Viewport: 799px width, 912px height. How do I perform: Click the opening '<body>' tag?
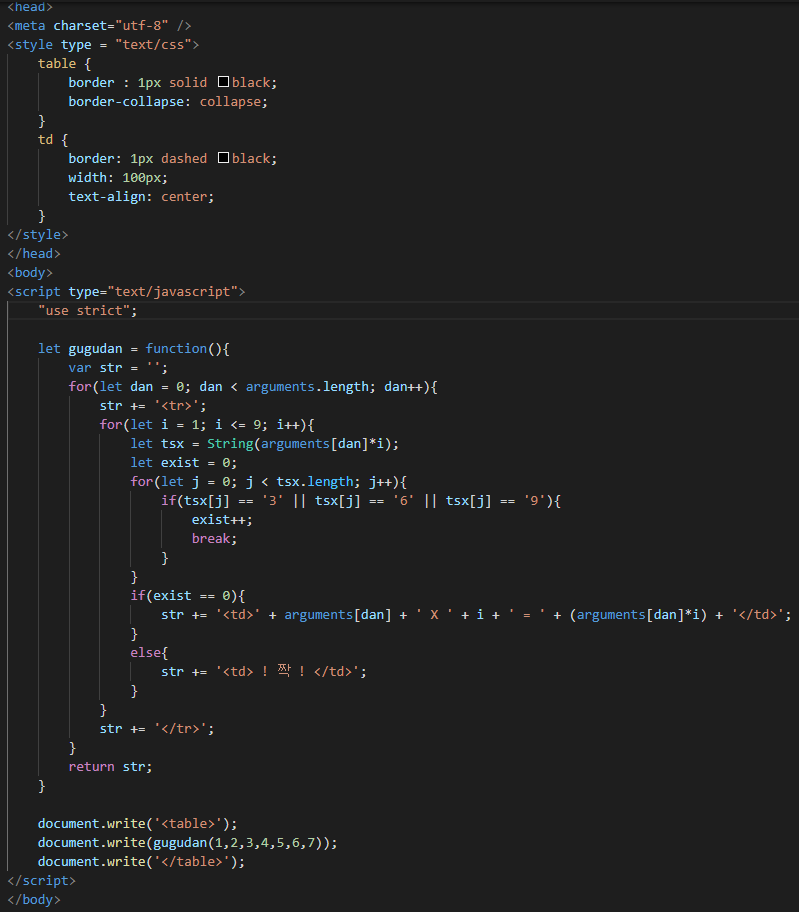(x=30, y=273)
